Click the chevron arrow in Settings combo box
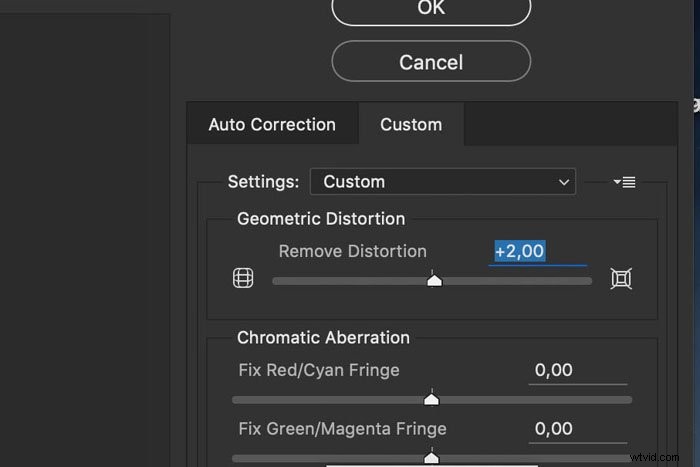This screenshot has height=467, width=700. tap(564, 182)
